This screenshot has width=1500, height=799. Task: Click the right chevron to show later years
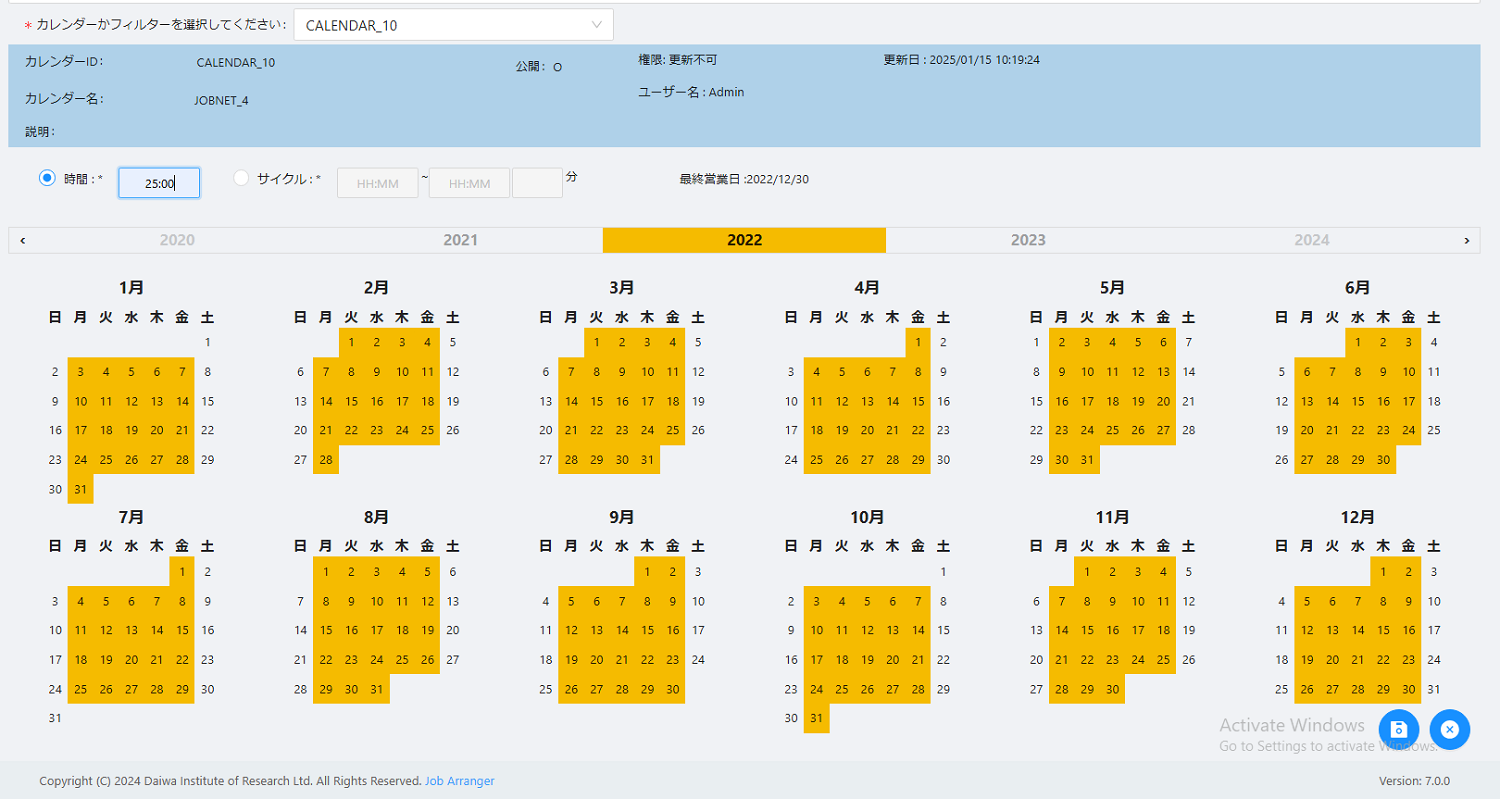pyautogui.click(x=1467, y=240)
